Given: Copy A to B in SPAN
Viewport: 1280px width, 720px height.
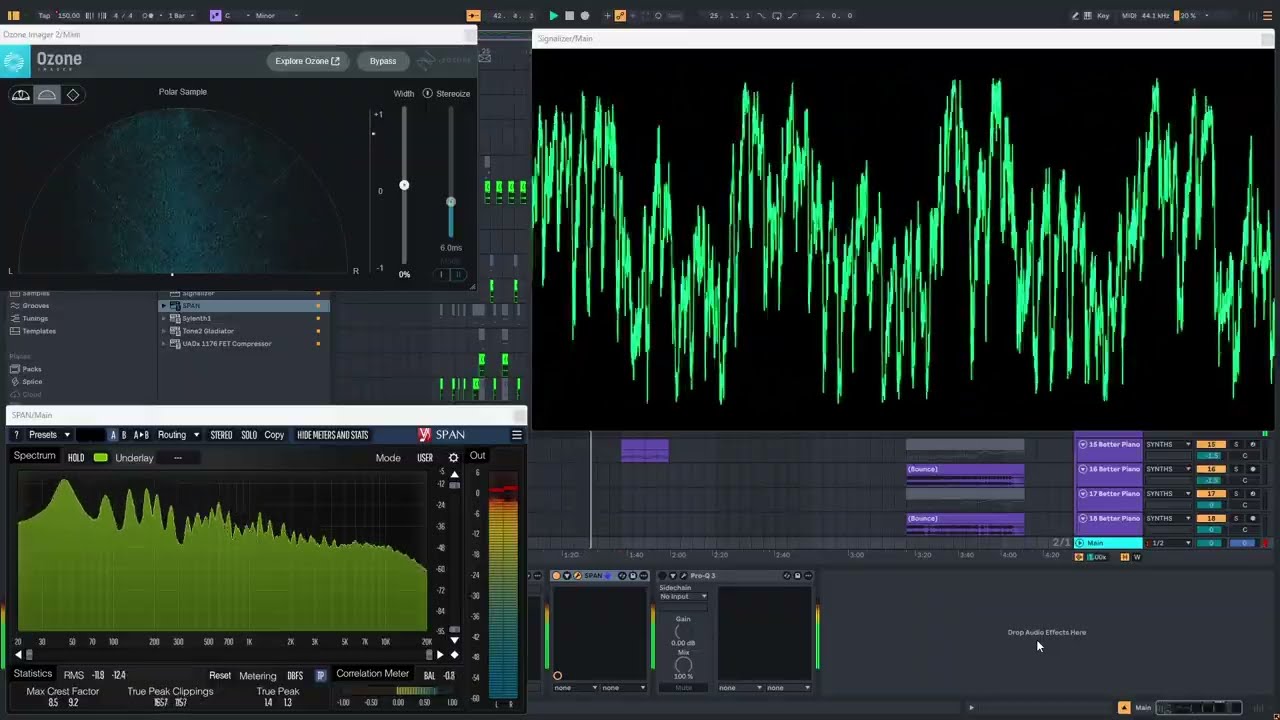Looking at the screenshot, I should (x=141, y=435).
